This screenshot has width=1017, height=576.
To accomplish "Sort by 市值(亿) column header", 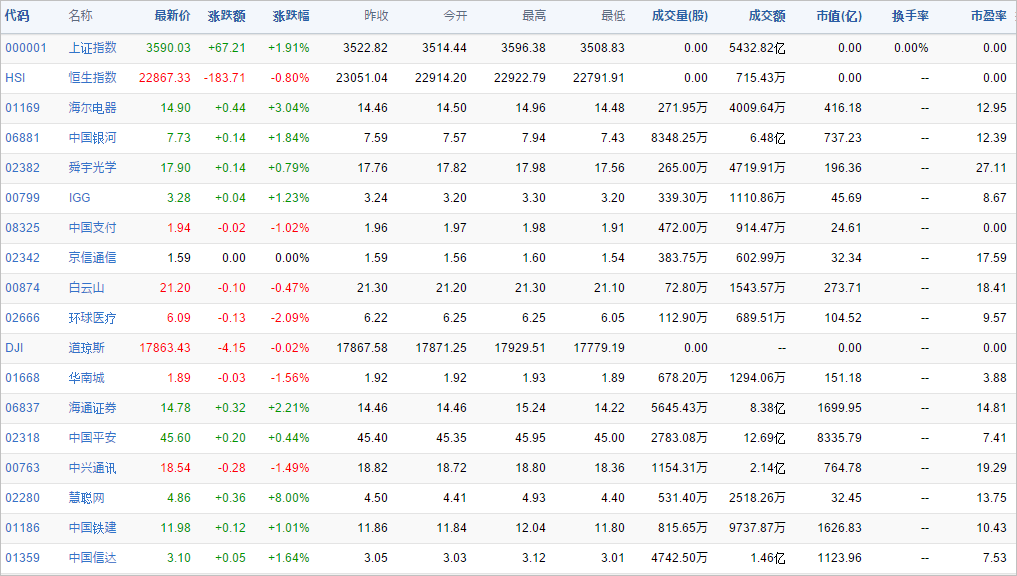I will (839, 16).
